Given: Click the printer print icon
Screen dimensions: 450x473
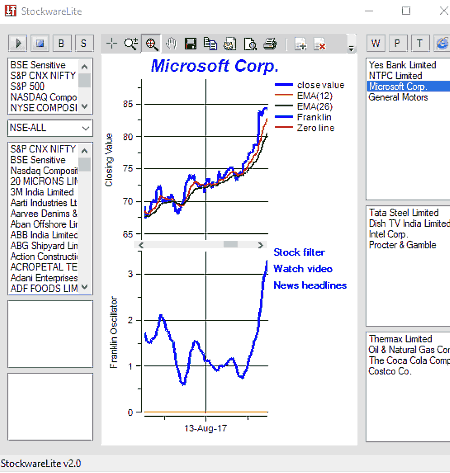Looking at the screenshot, I should 270,44.
